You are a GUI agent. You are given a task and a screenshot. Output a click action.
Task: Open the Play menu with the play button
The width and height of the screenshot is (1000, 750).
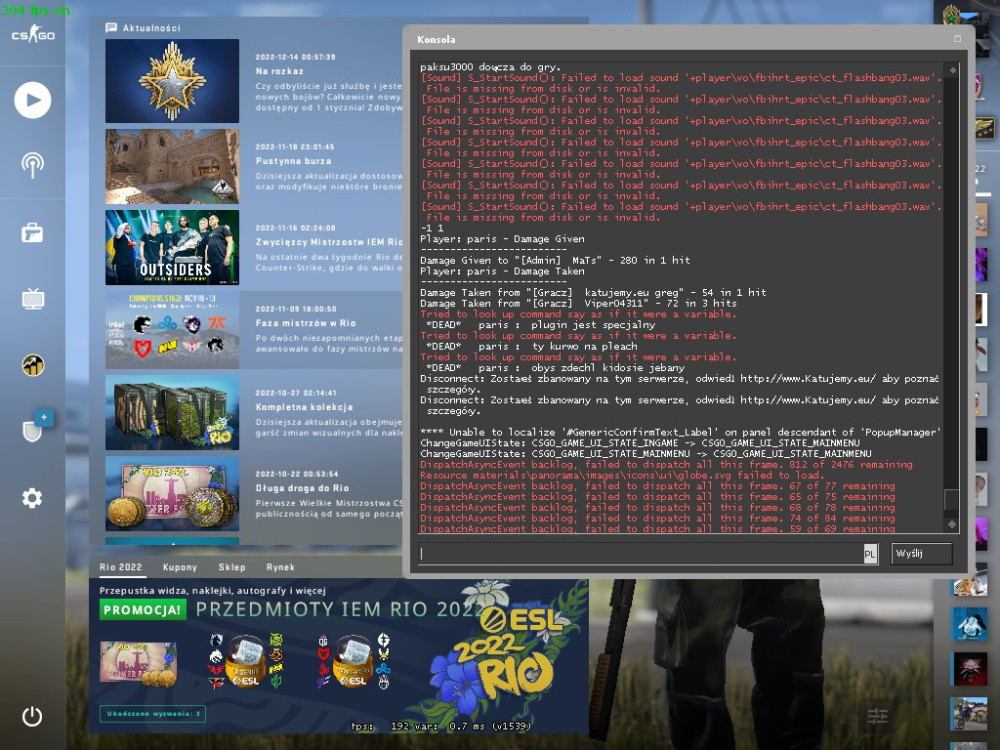coord(33,100)
